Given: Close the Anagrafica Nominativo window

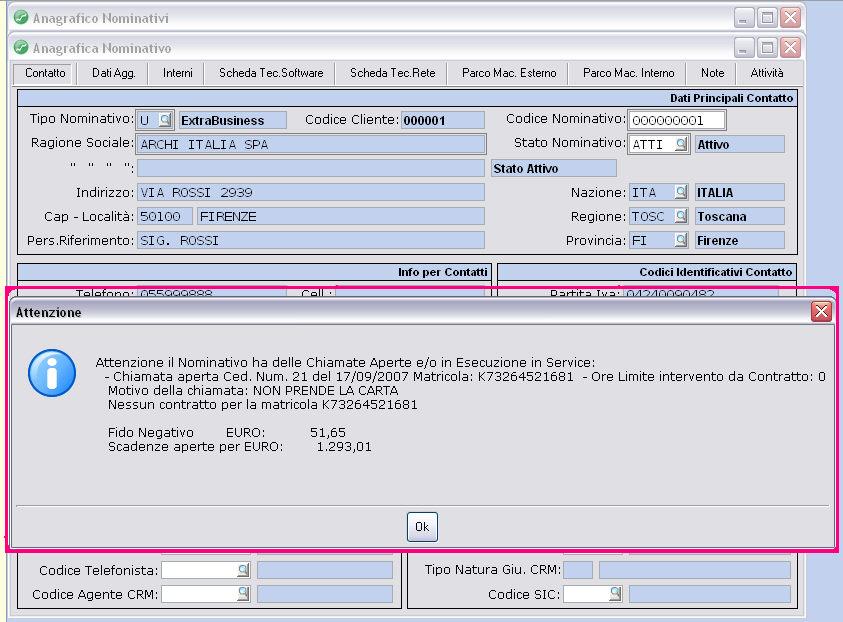Looking at the screenshot, I should [791, 48].
